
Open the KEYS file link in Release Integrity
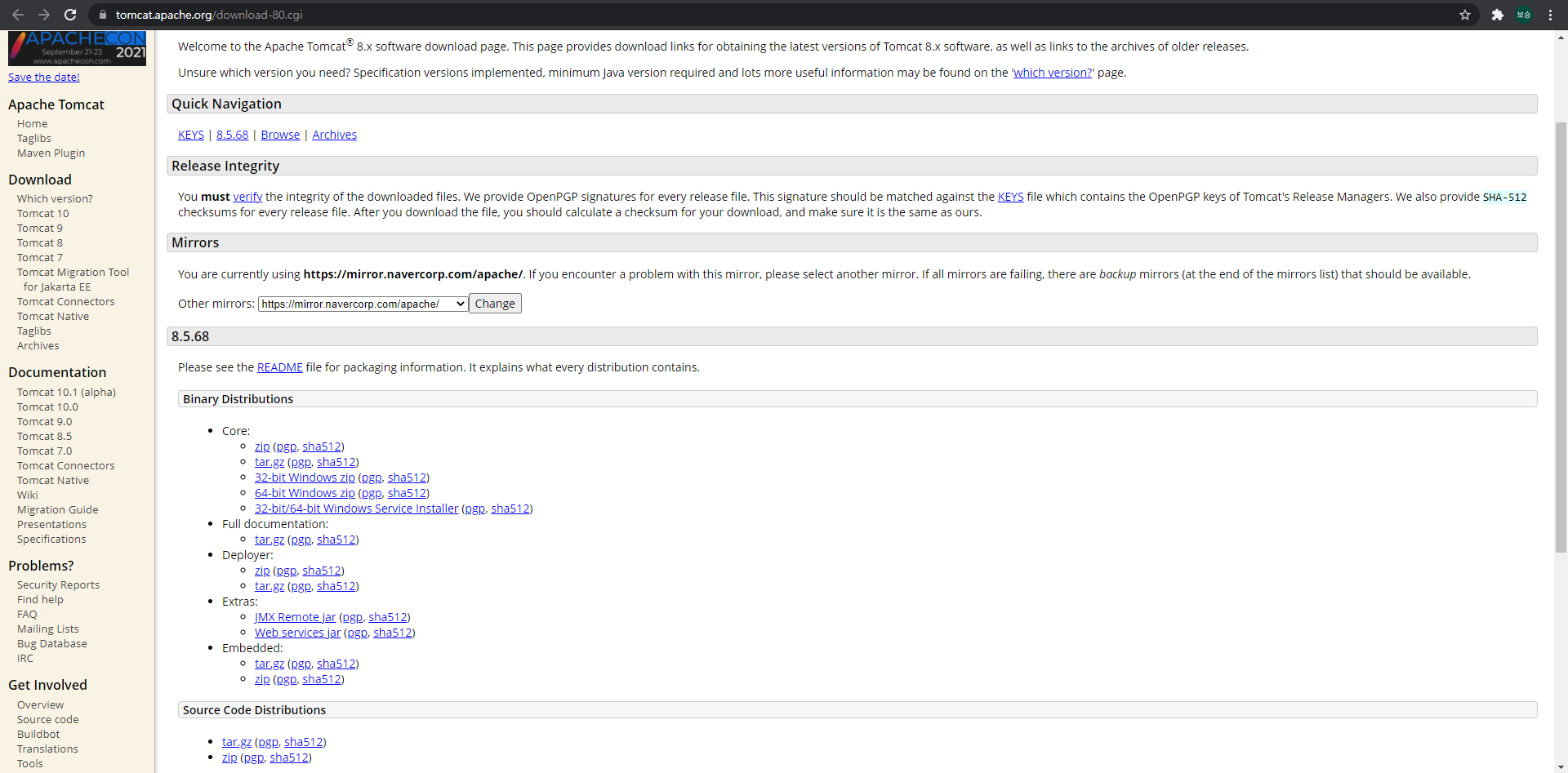(x=1010, y=197)
